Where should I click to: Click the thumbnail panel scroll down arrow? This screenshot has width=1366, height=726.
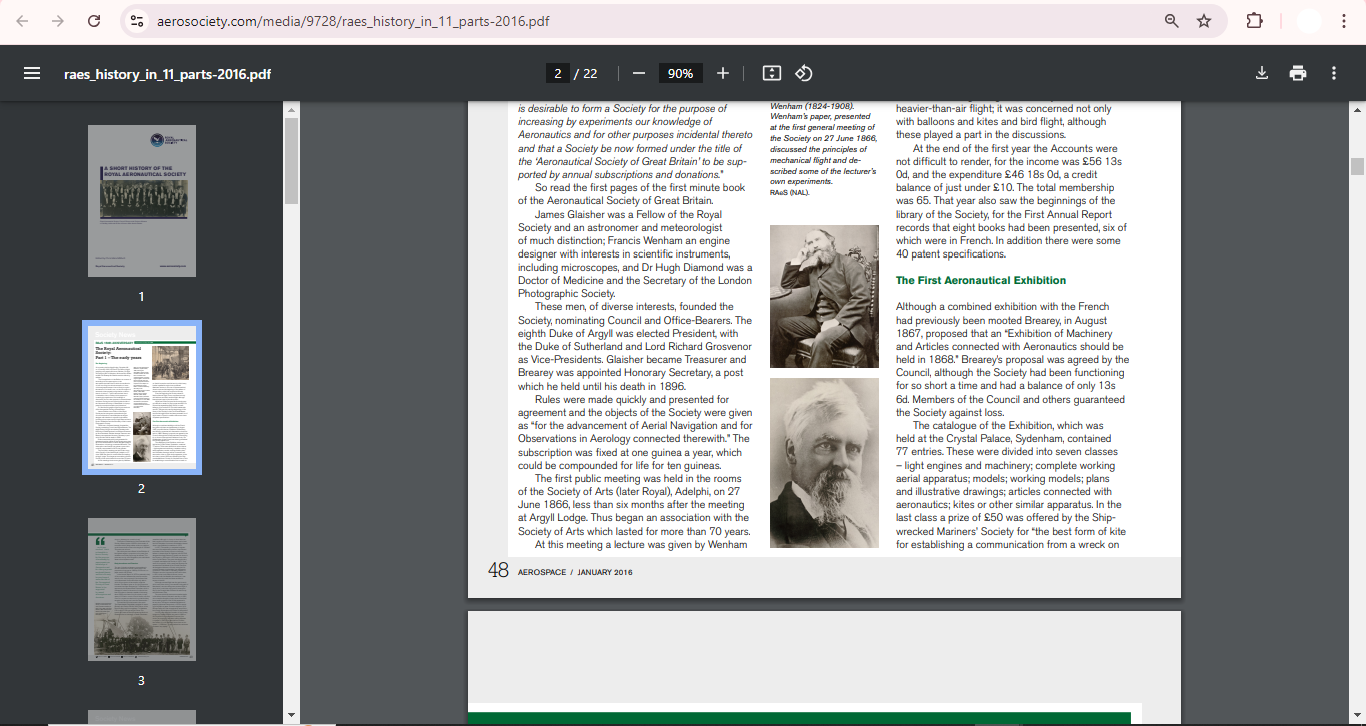tap(291, 714)
